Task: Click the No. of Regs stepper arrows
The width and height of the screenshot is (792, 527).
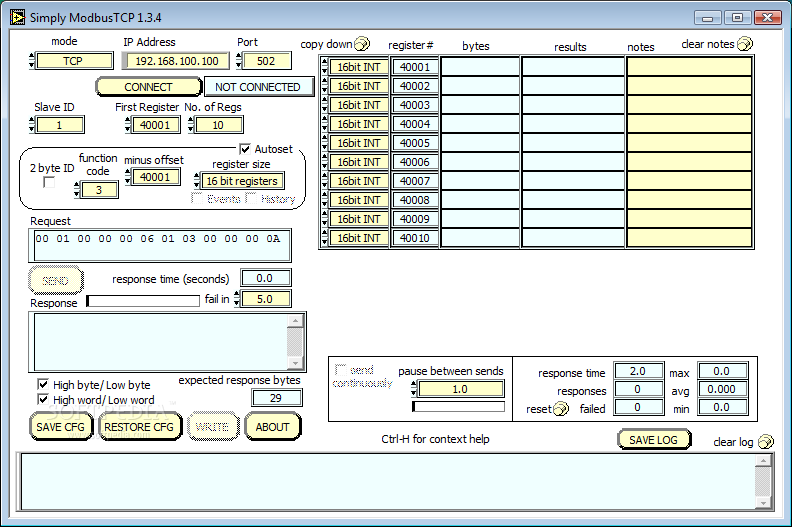Action: (191, 124)
